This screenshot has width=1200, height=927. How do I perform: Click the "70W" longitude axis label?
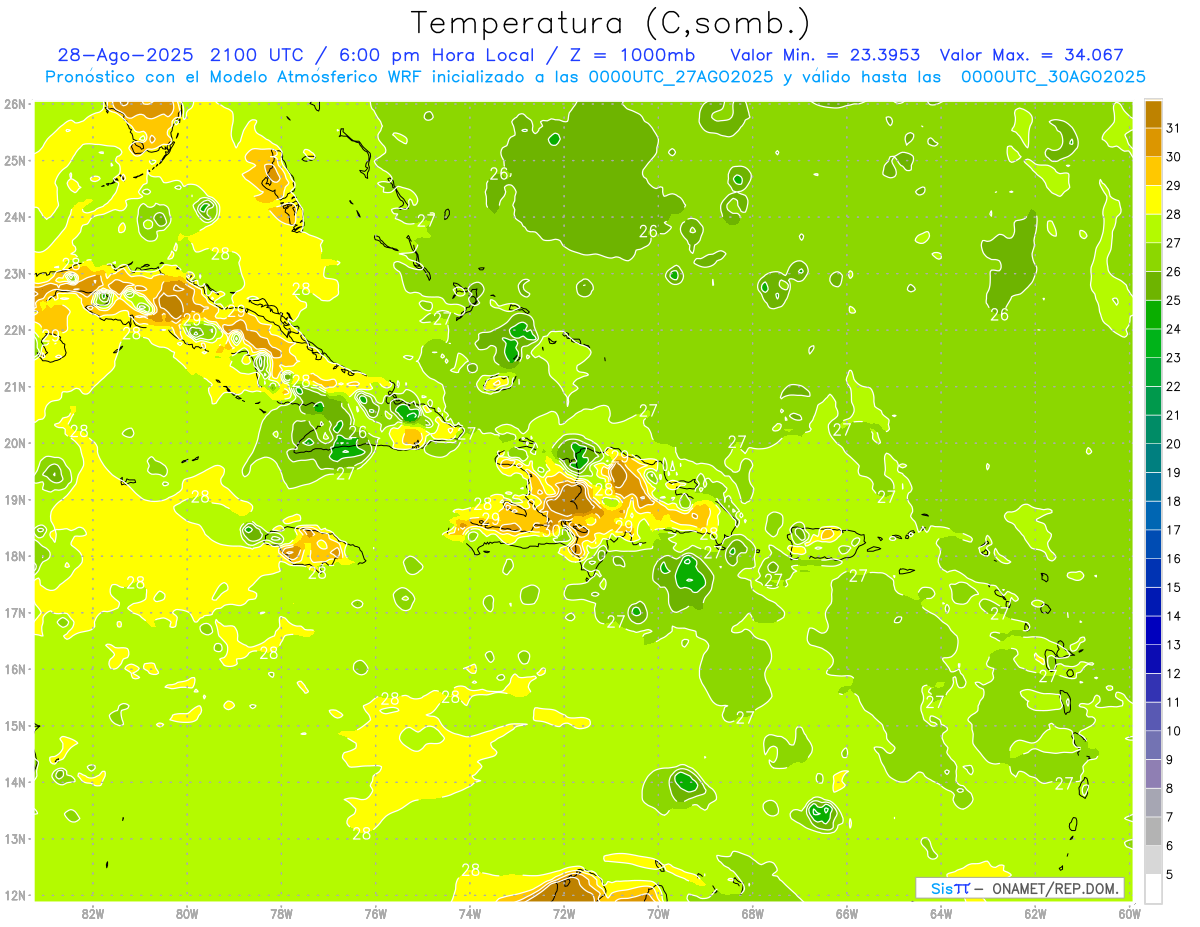(658, 913)
